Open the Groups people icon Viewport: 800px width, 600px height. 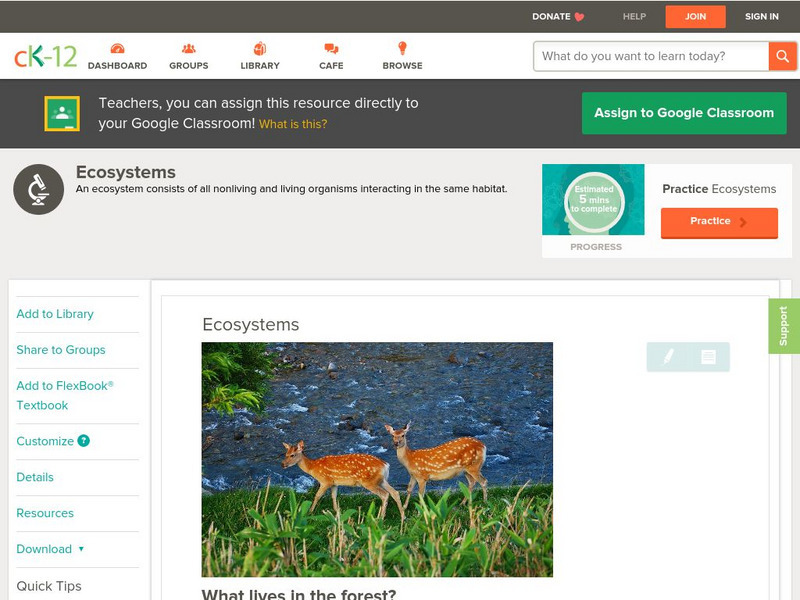click(189, 48)
